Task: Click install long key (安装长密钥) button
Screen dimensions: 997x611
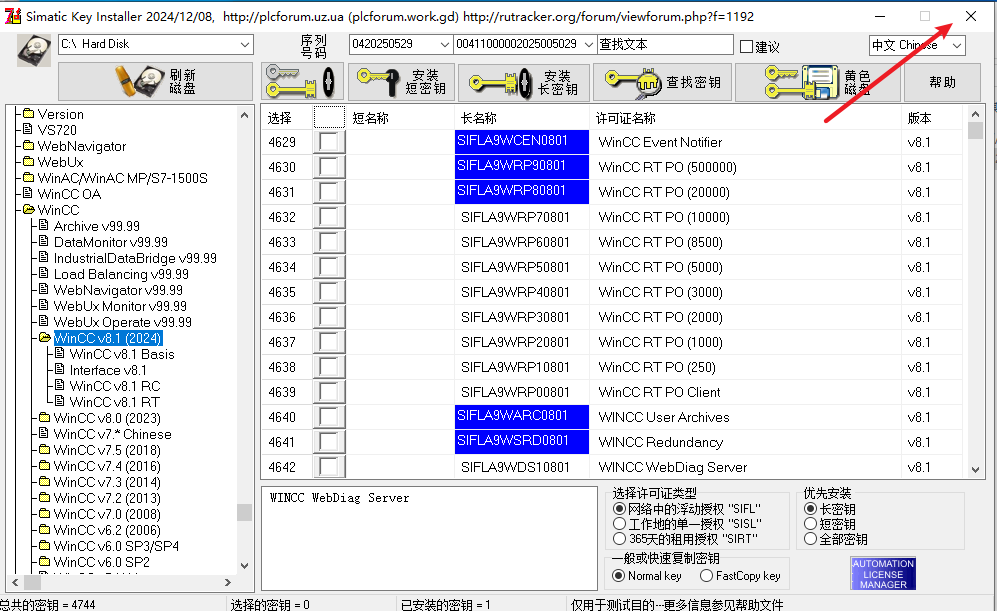Action: pos(524,82)
